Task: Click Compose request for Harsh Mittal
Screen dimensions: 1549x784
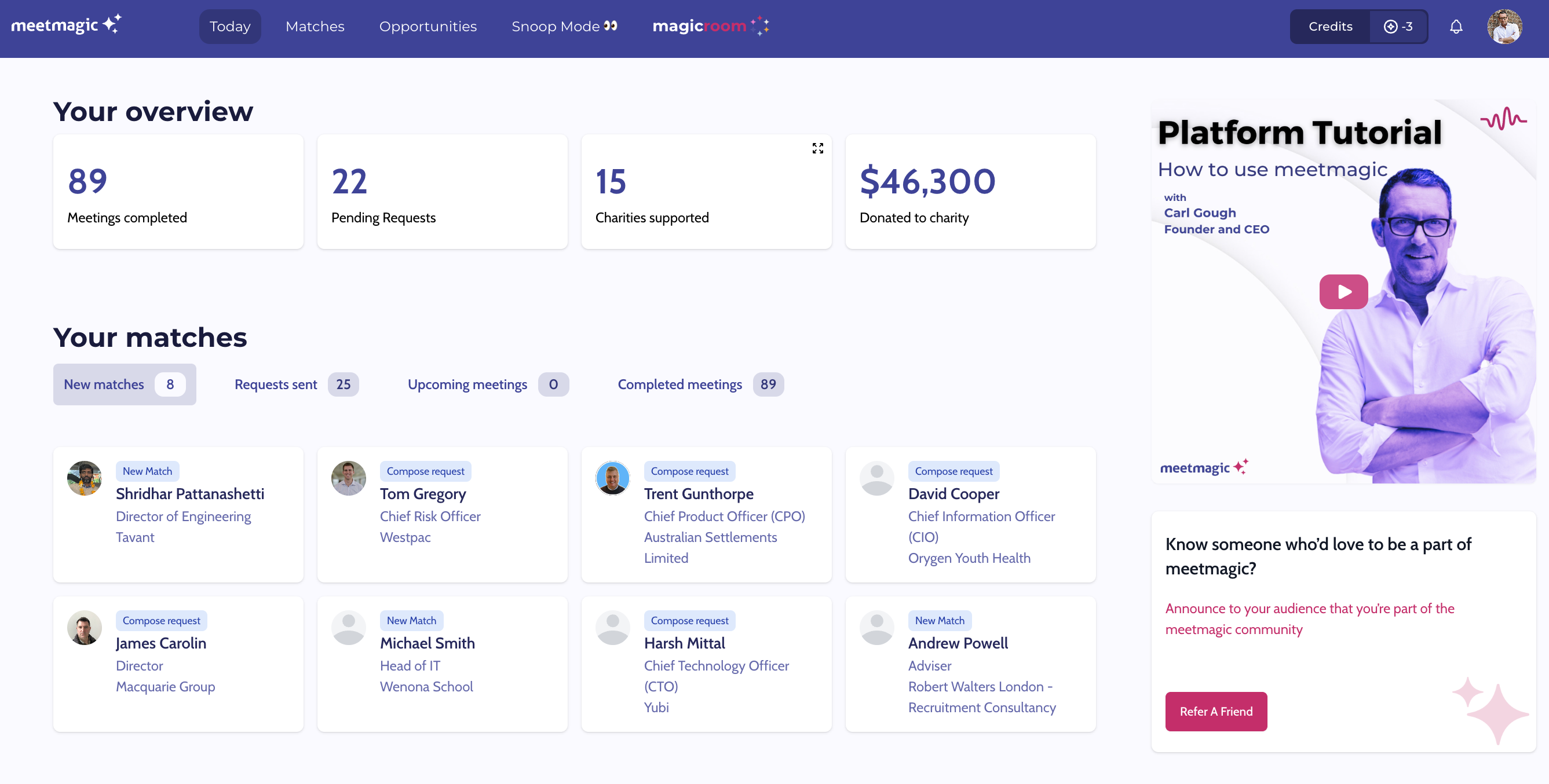Action: click(689, 621)
